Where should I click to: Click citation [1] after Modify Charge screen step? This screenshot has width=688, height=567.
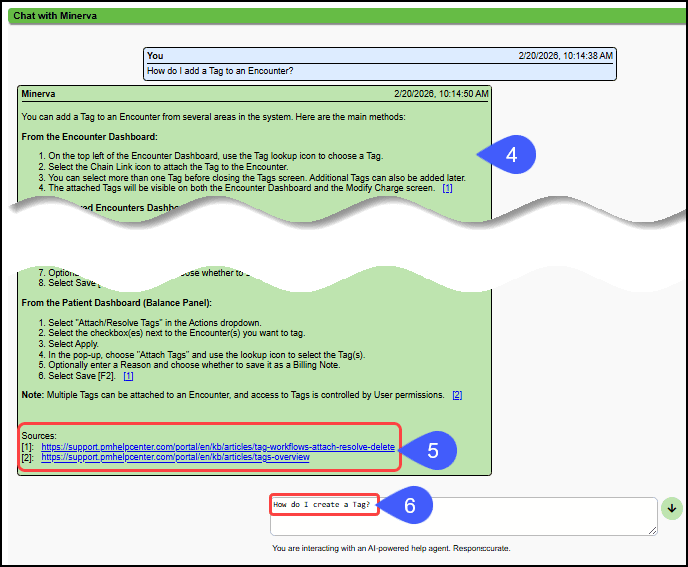click(447, 188)
